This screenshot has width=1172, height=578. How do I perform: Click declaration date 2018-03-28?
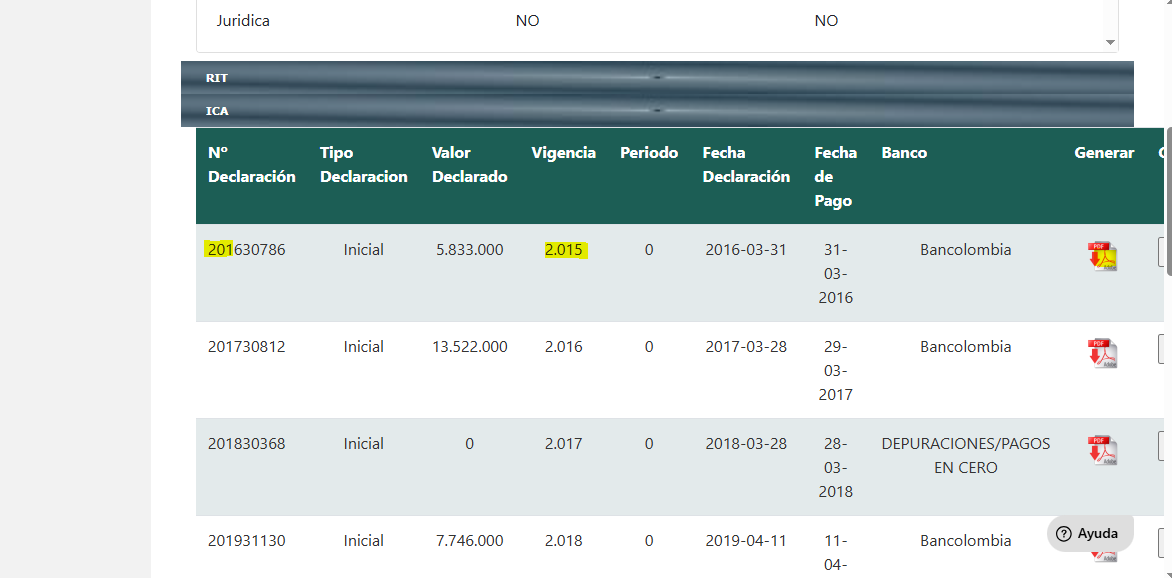(746, 444)
